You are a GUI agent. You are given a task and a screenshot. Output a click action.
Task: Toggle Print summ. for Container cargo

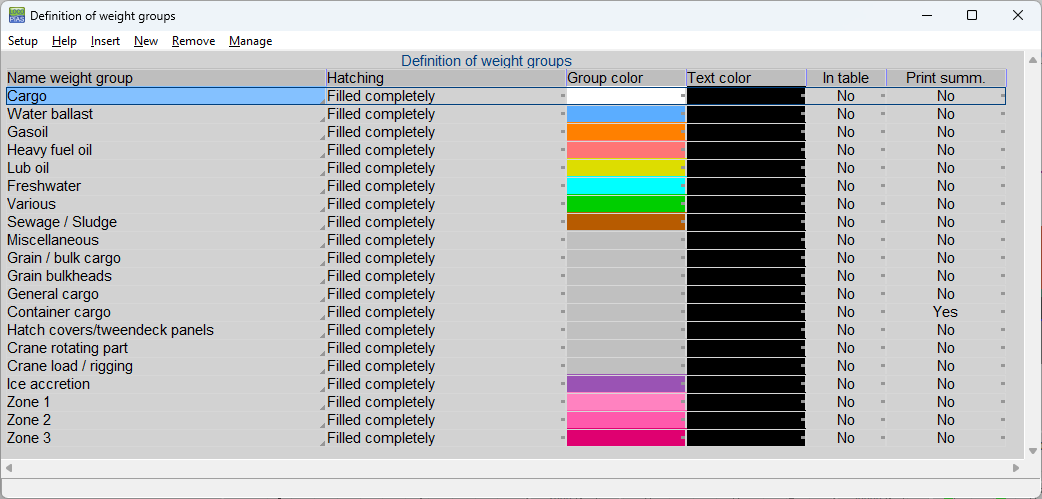click(x=946, y=312)
